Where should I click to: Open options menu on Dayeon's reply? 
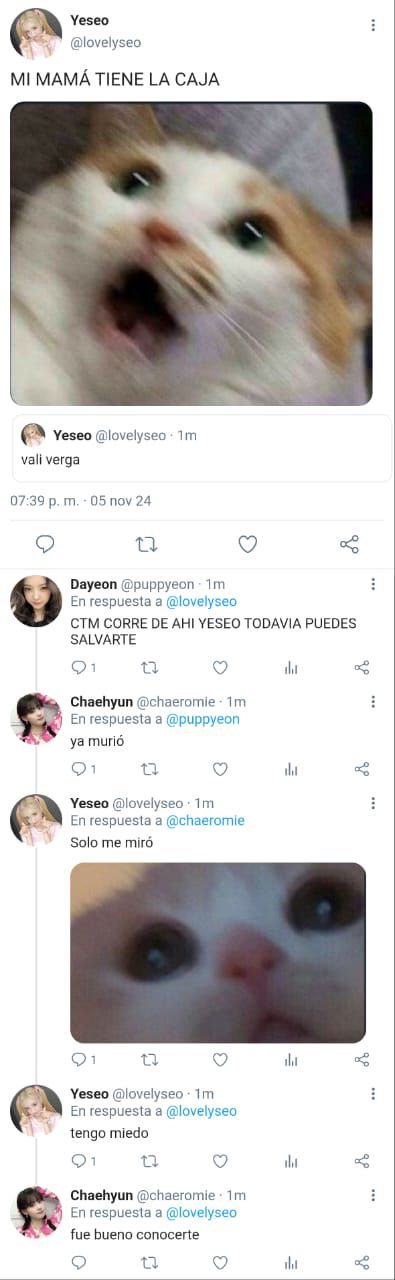[x=373, y=584]
